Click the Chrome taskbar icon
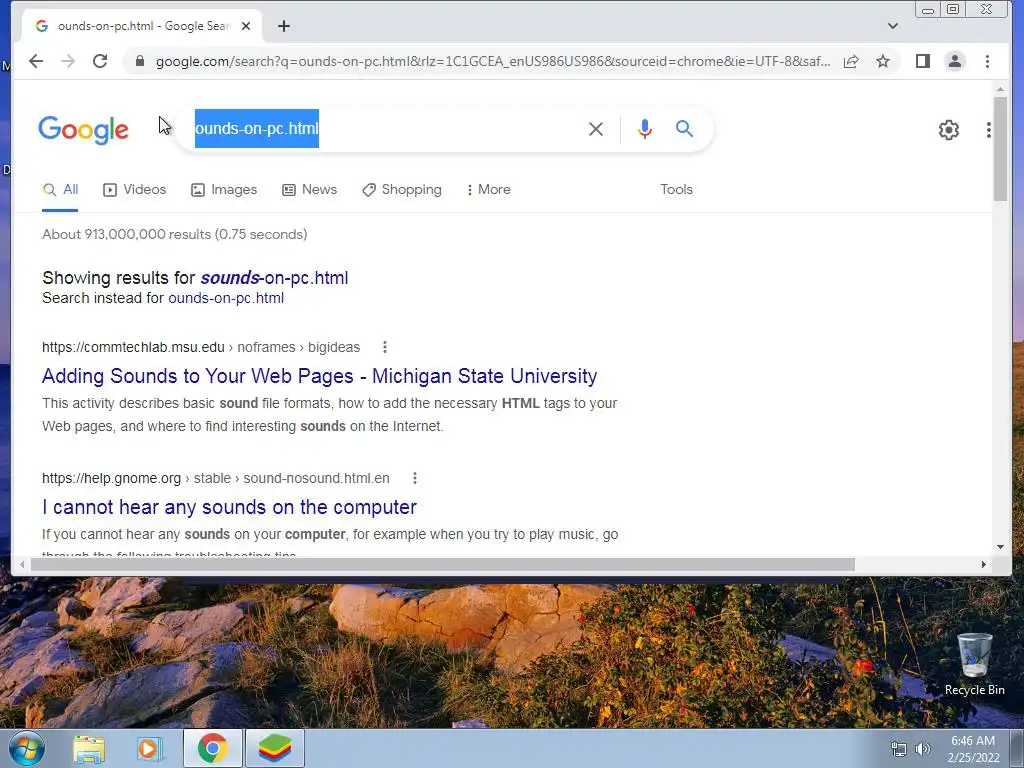The height and width of the screenshot is (768, 1024). click(x=213, y=748)
